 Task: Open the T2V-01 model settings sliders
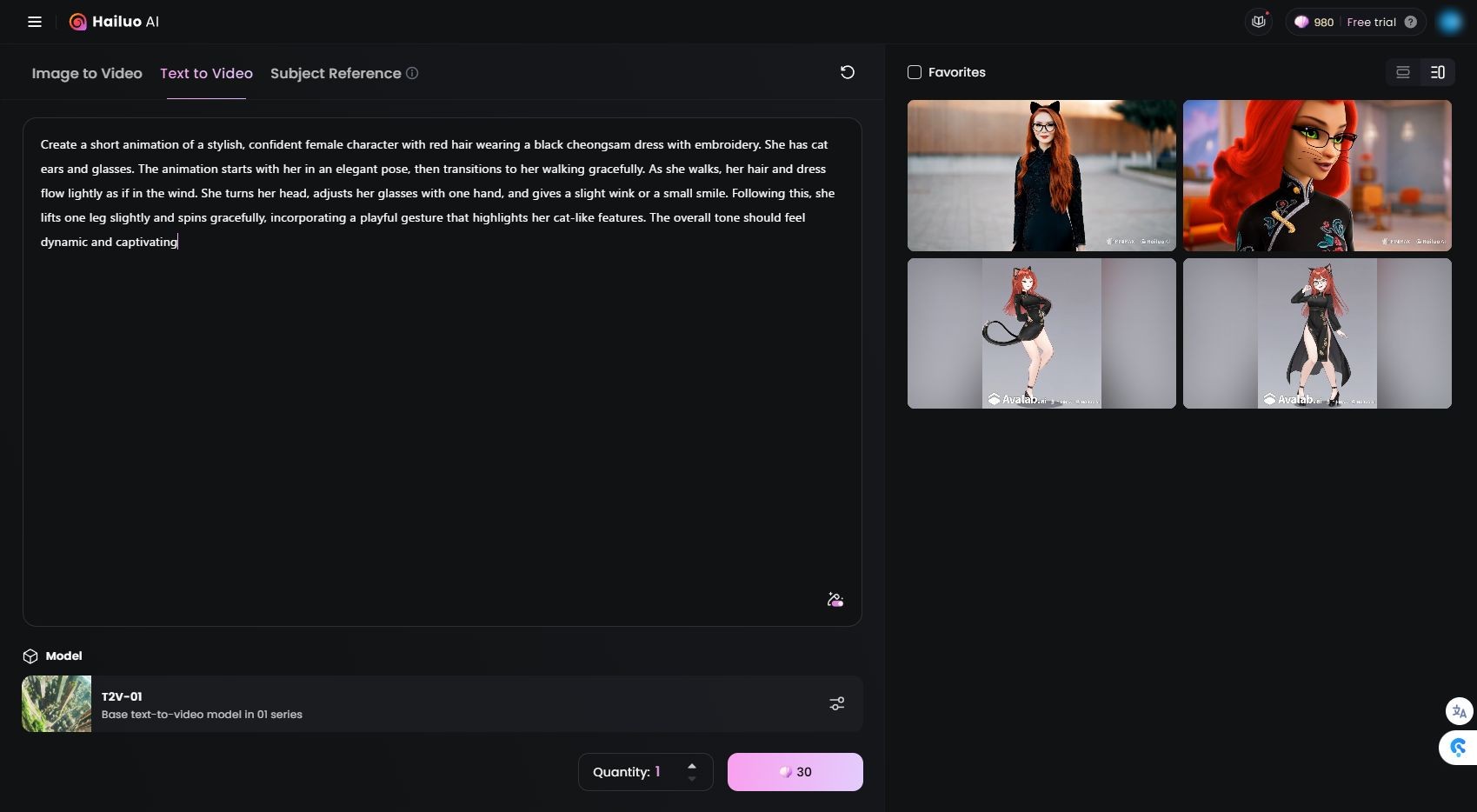click(x=837, y=703)
